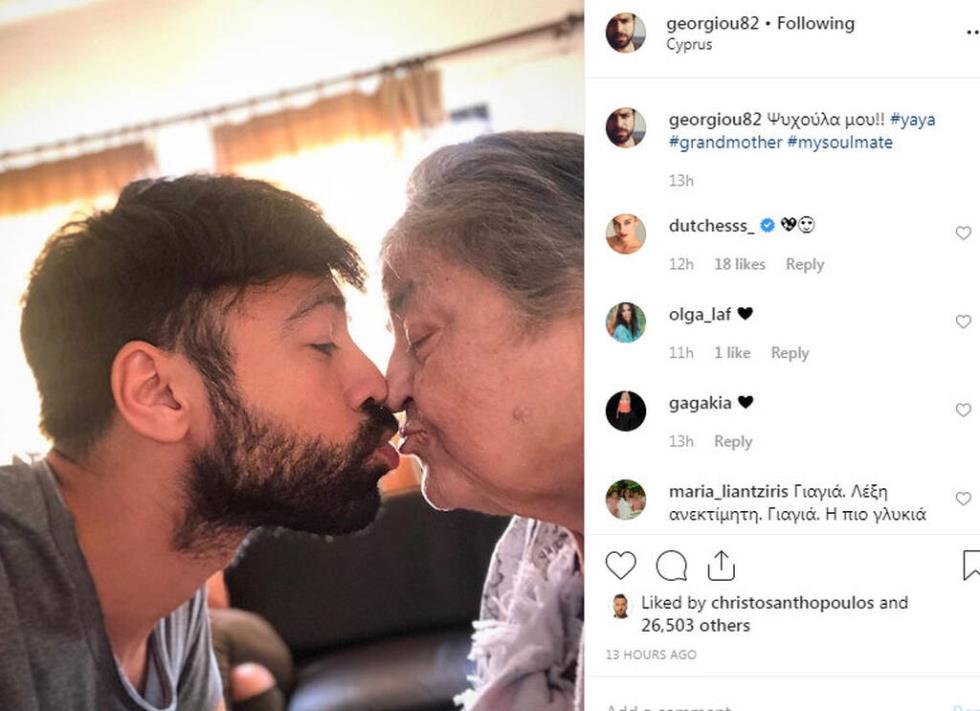This screenshot has width=980, height=711.
Task: Open comments via the speech bubble icon
Action: [671, 566]
